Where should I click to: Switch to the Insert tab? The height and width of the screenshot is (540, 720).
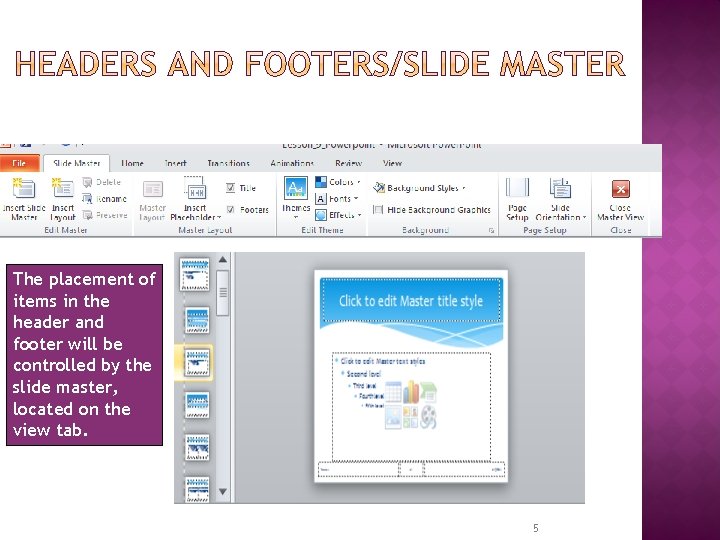(175, 163)
